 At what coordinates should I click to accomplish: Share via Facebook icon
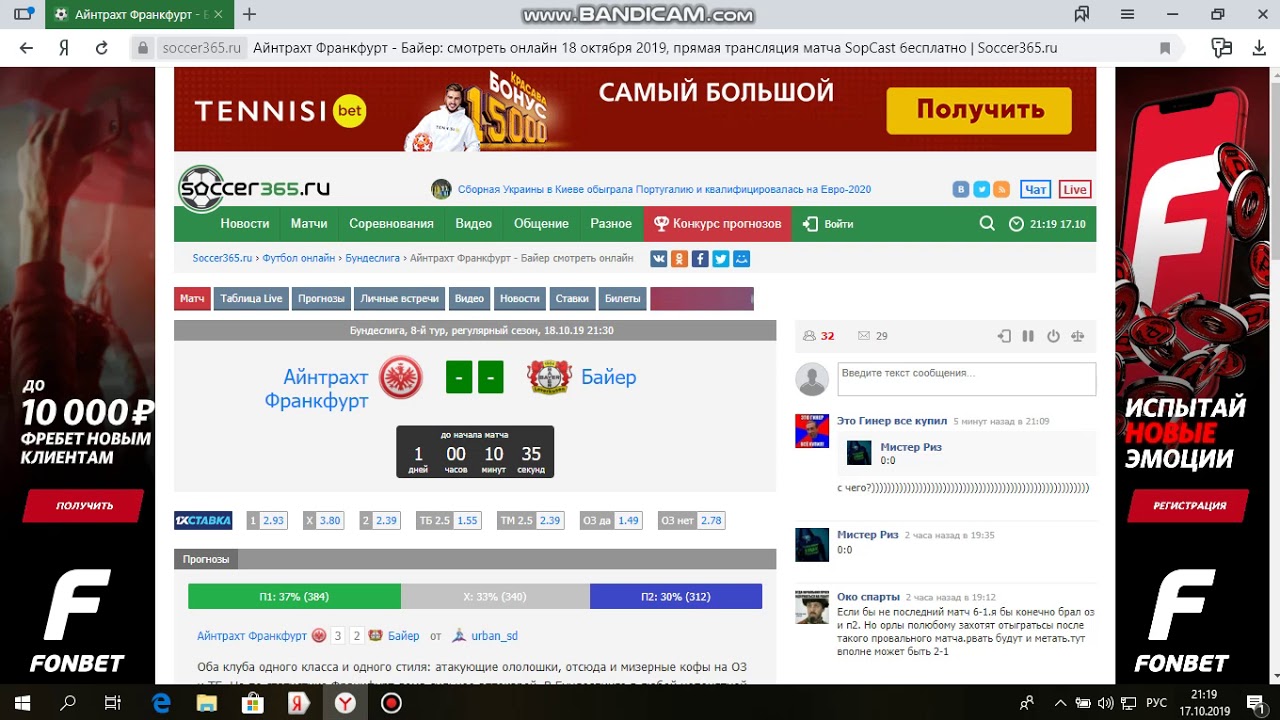tap(700, 259)
